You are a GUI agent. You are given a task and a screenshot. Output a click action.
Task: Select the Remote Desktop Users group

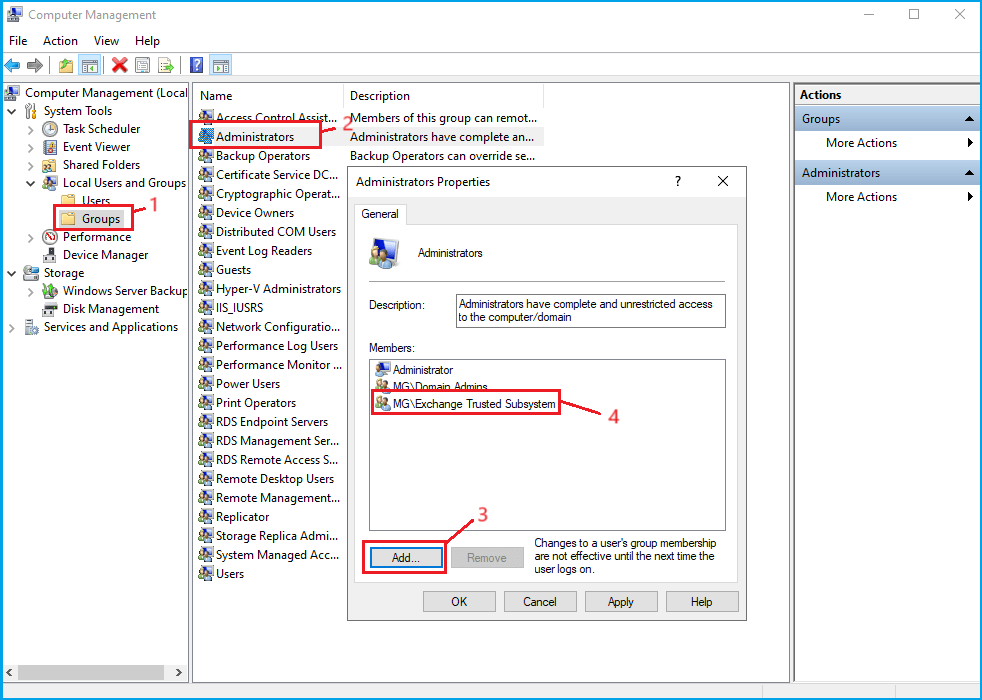click(275, 479)
